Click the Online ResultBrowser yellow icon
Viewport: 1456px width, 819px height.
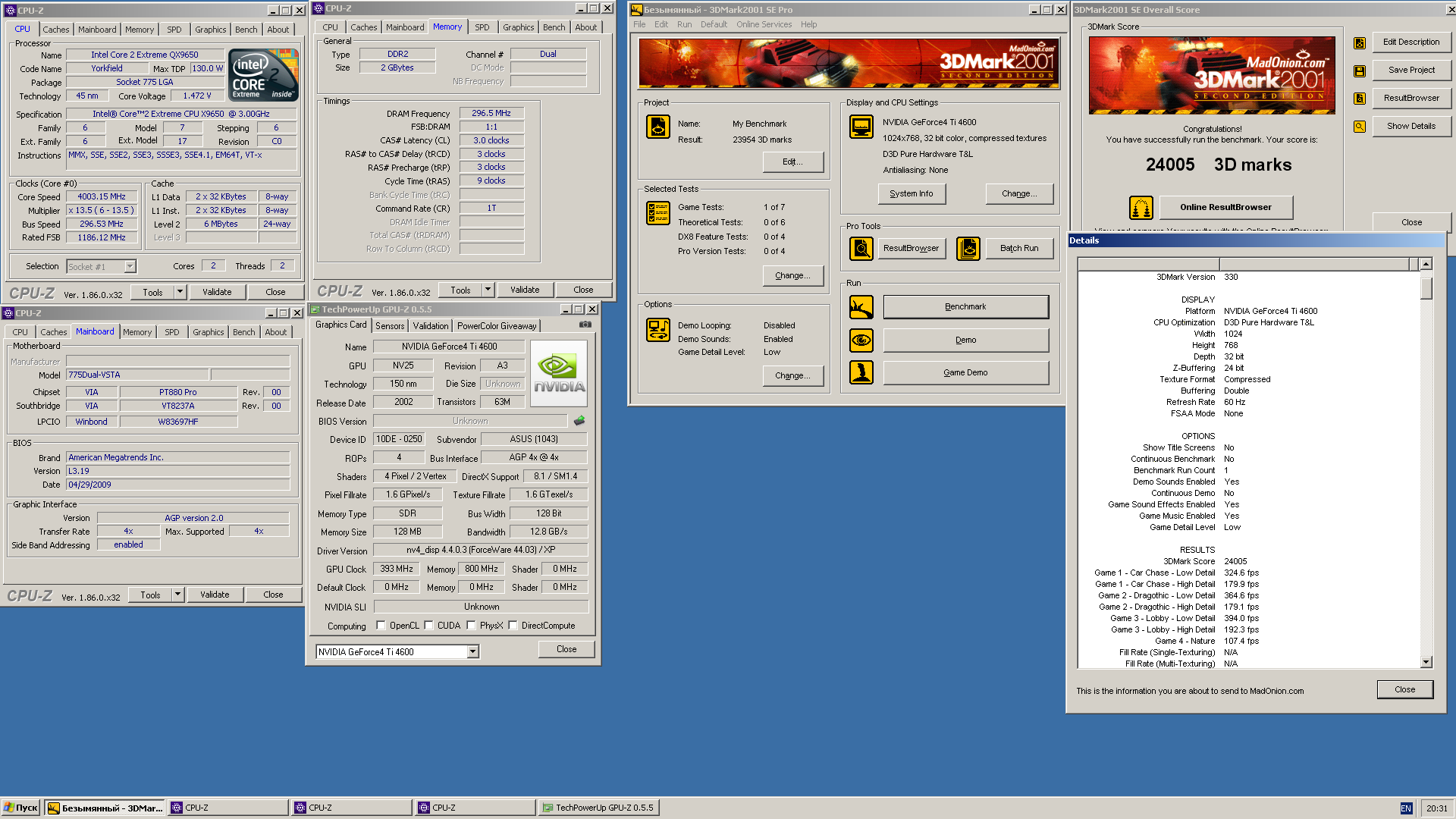click(1141, 207)
